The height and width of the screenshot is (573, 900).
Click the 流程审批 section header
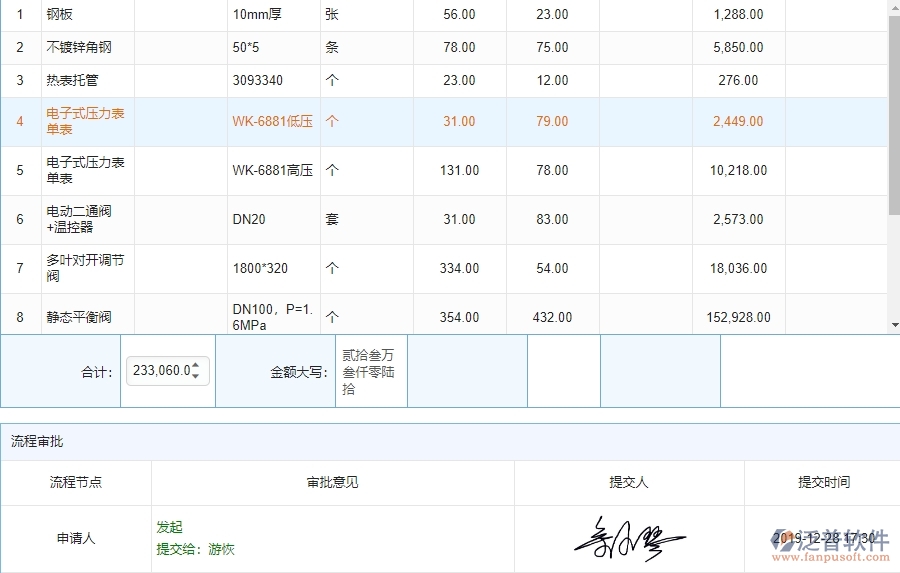pyautogui.click(x=38, y=442)
